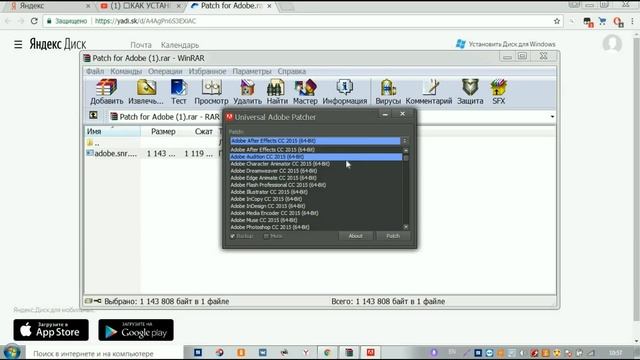This screenshot has height=360, width=640.
Task: Open the Файл menu in WinRAR
Action: 95,71
